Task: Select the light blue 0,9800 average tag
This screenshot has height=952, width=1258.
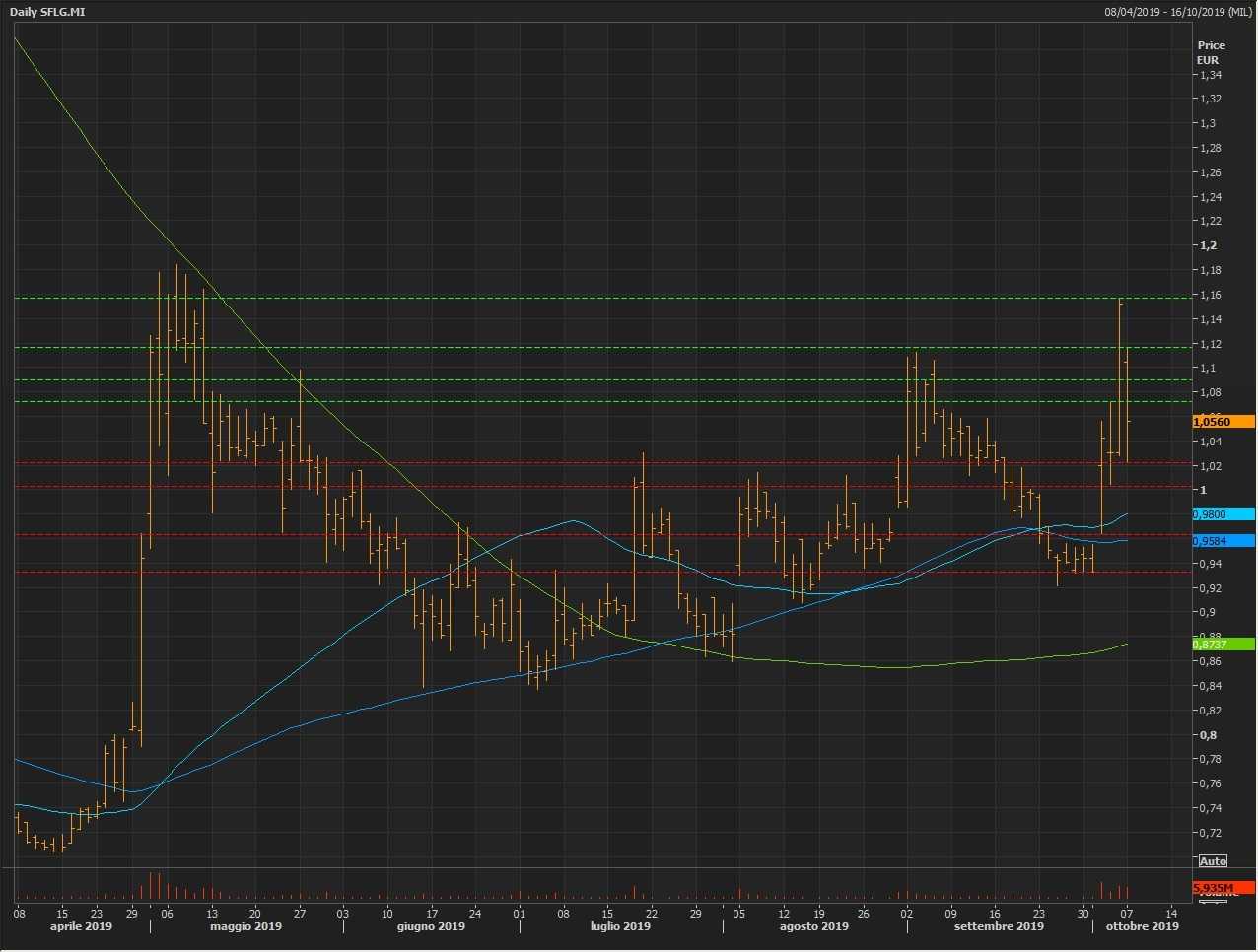Action: (1223, 514)
